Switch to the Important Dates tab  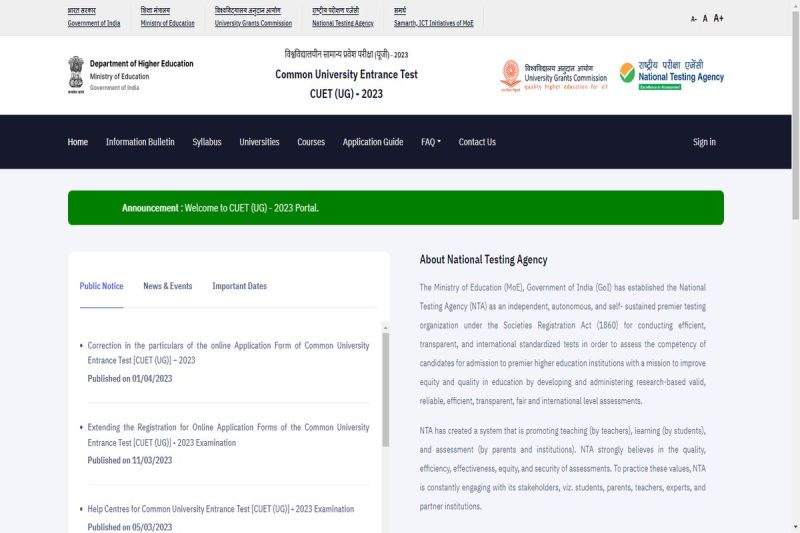click(239, 286)
